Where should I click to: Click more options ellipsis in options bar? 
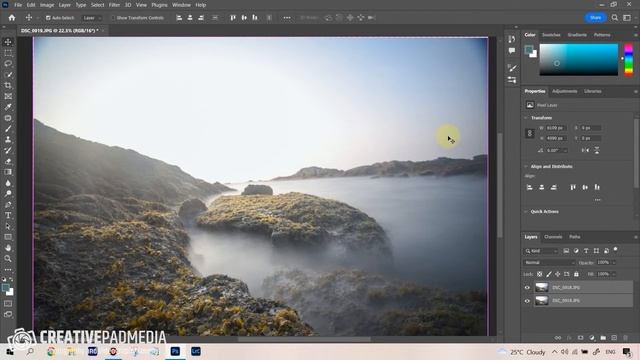[x=287, y=18]
